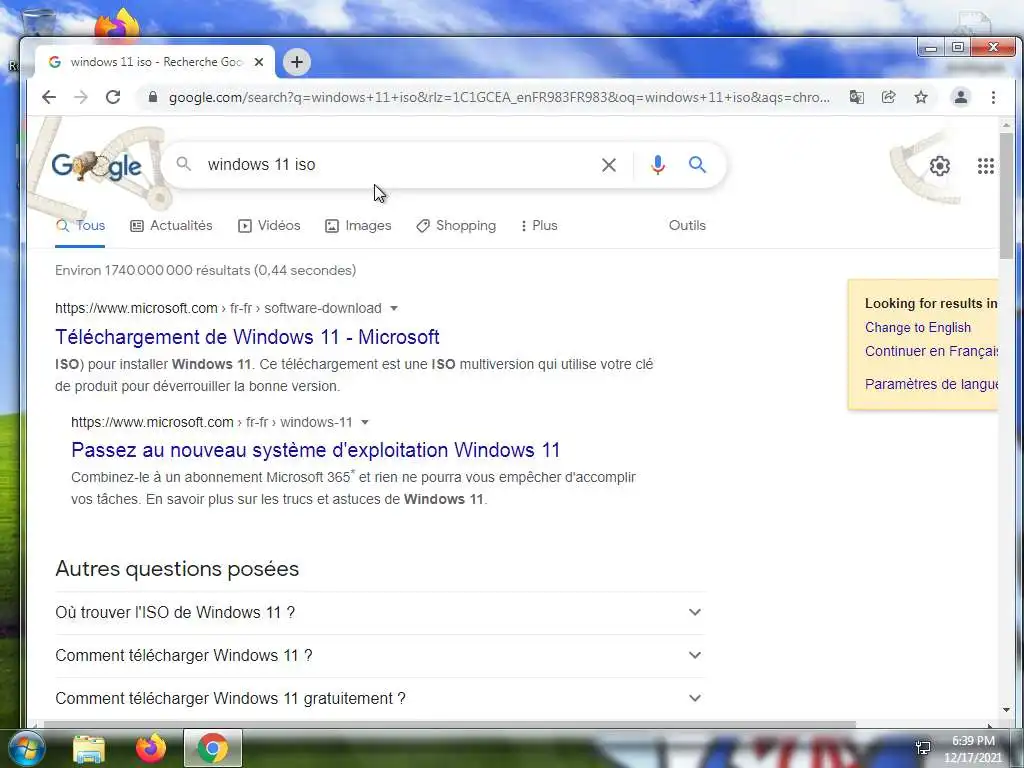Click the blue magnifier search button
This screenshot has height=768, width=1024.
click(x=697, y=165)
